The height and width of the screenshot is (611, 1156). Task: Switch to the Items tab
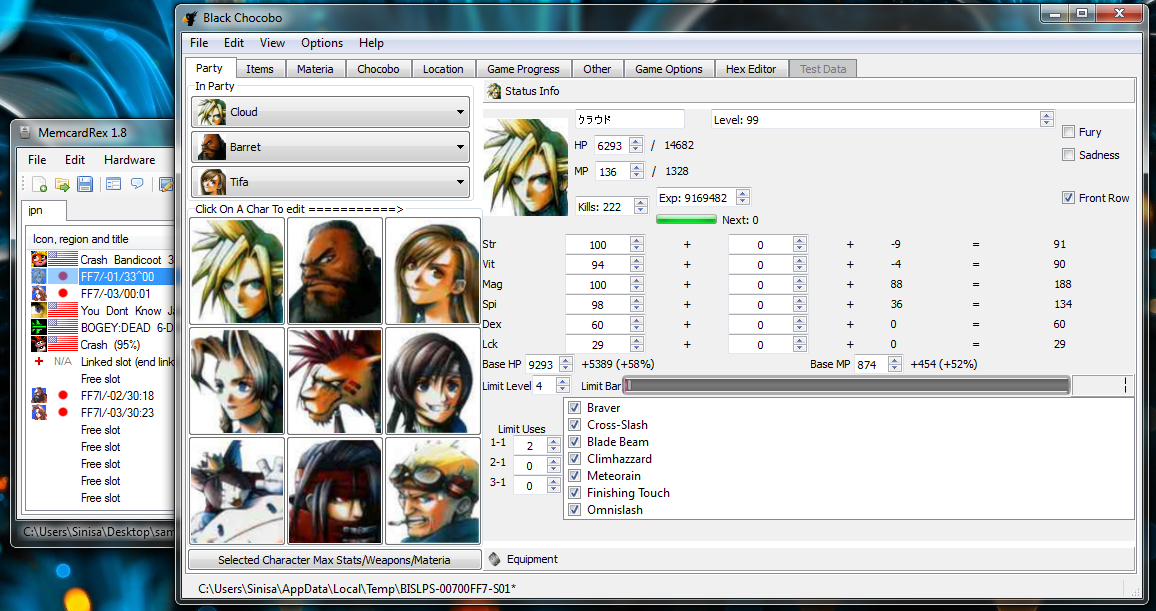click(x=260, y=69)
